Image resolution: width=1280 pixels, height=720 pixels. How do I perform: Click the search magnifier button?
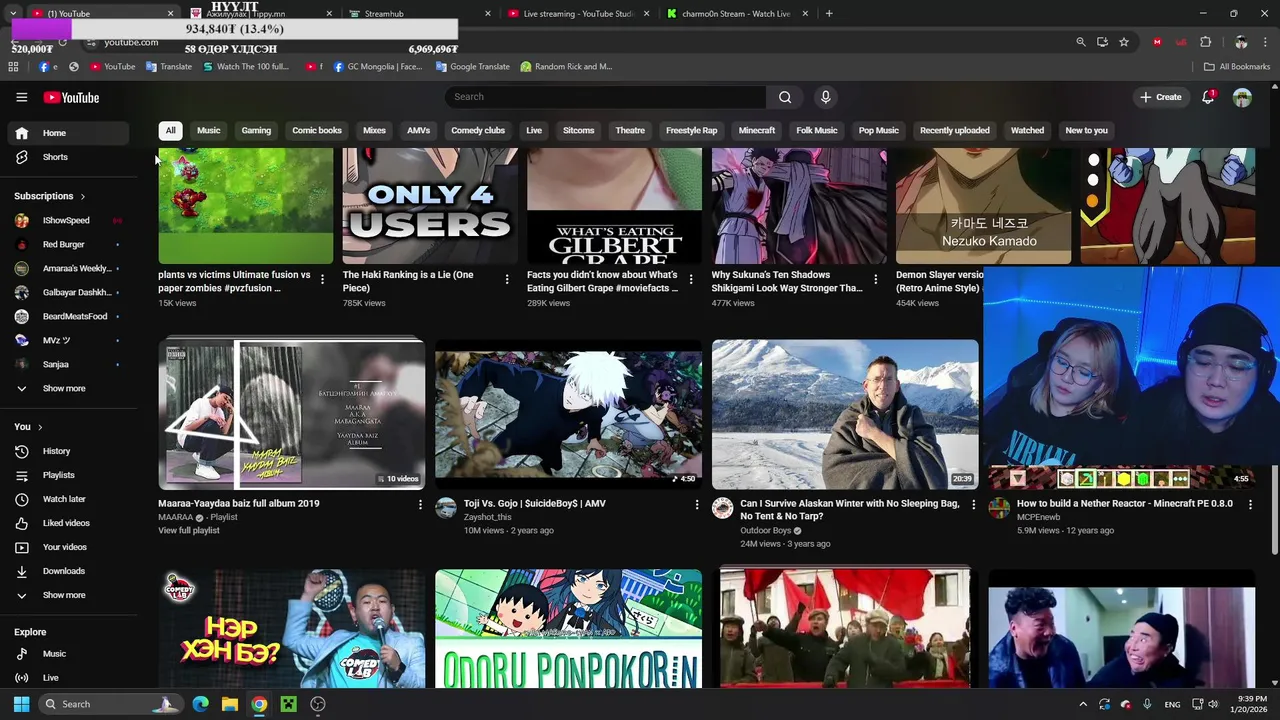coord(785,97)
